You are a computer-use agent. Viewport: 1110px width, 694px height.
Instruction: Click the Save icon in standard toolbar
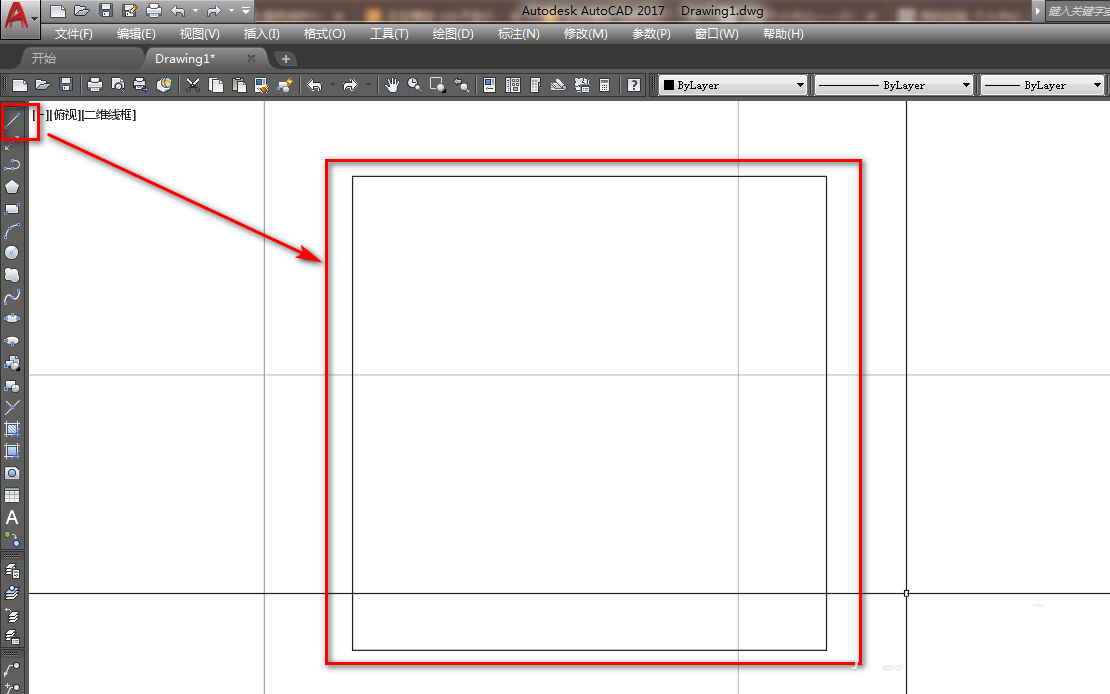tap(66, 85)
